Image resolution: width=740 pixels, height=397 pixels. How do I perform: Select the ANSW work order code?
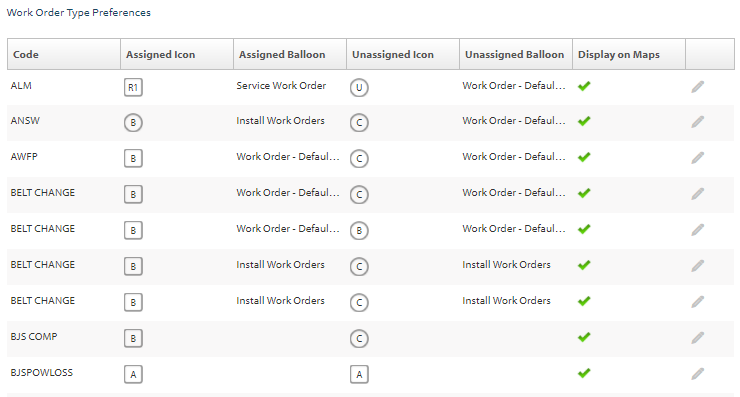point(25,120)
